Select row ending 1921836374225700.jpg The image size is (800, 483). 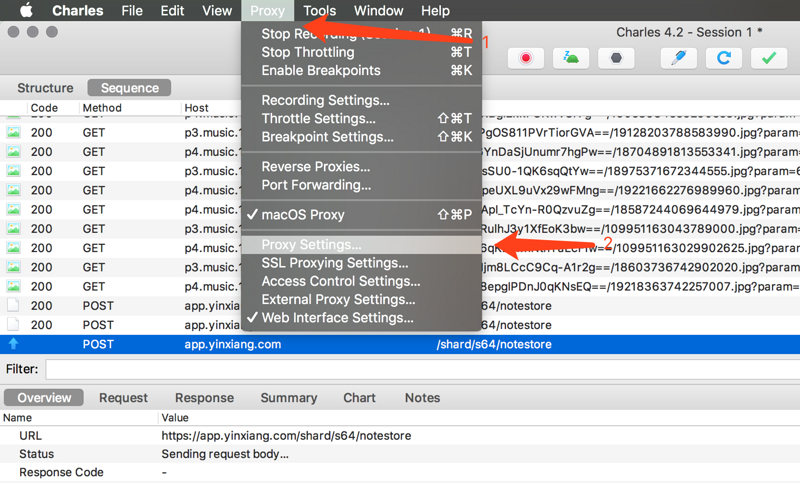[x=400, y=287]
